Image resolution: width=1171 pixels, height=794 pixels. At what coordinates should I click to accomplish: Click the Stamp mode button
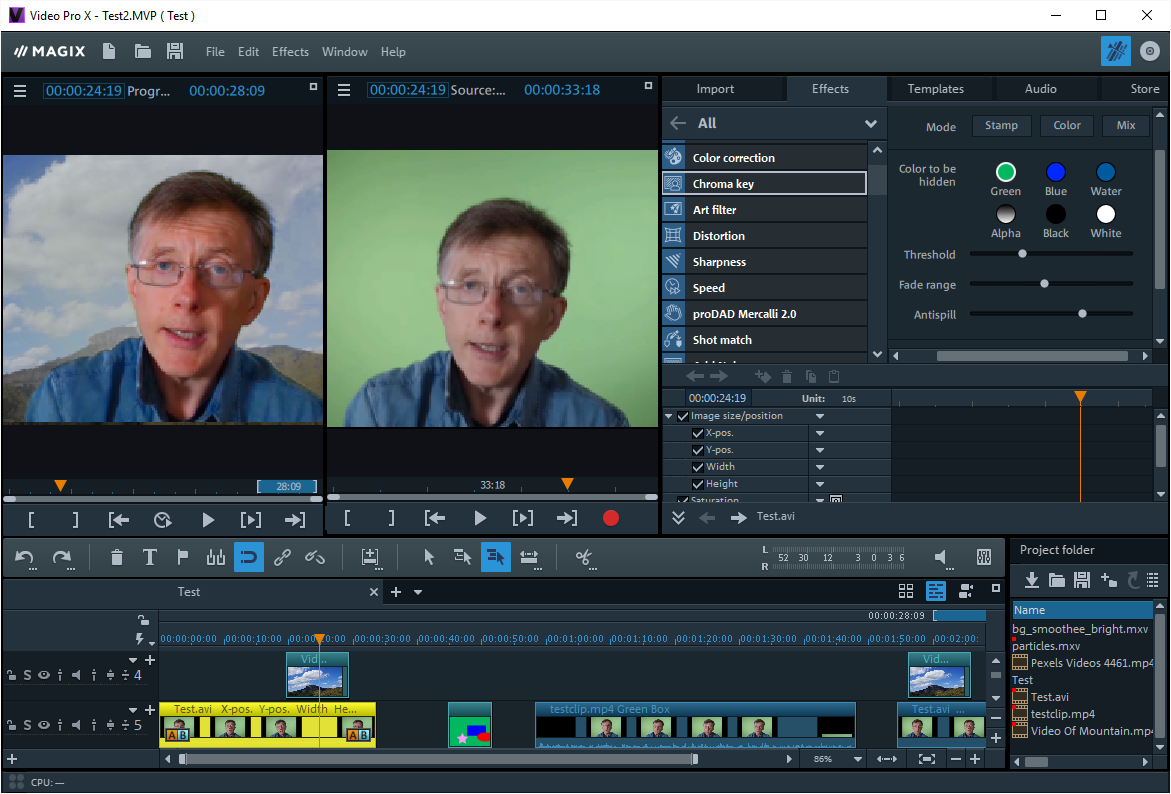coord(1001,125)
